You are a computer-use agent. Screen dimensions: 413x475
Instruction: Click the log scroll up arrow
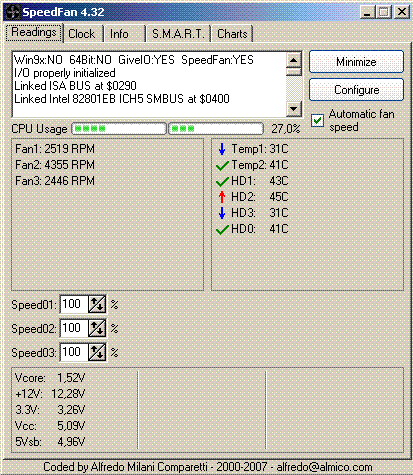click(x=294, y=60)
